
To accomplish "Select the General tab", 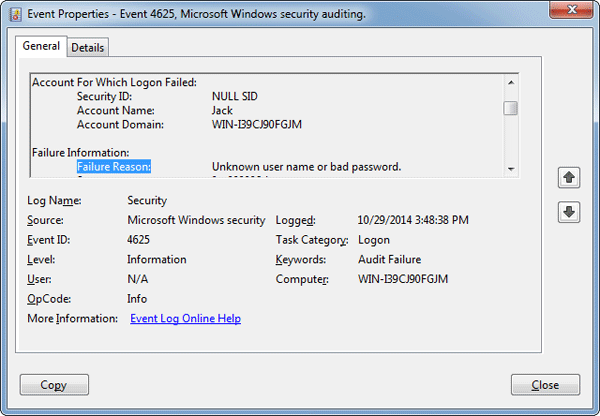I will tap(41, 47).
